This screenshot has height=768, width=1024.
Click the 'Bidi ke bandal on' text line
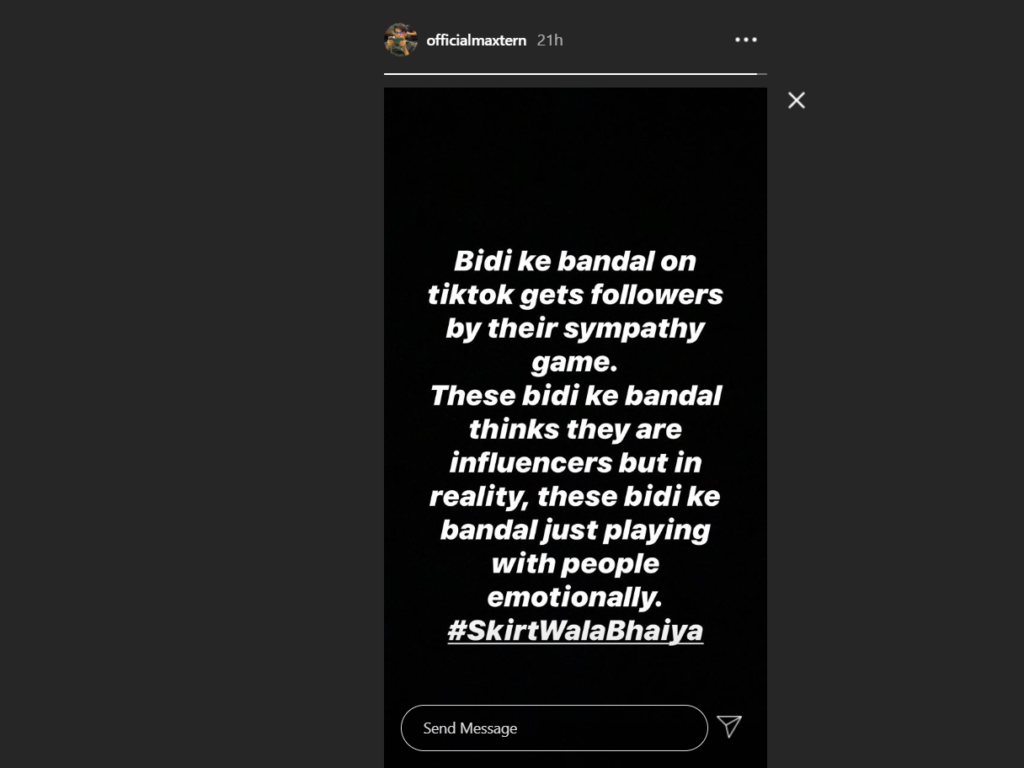coord(575,261)
